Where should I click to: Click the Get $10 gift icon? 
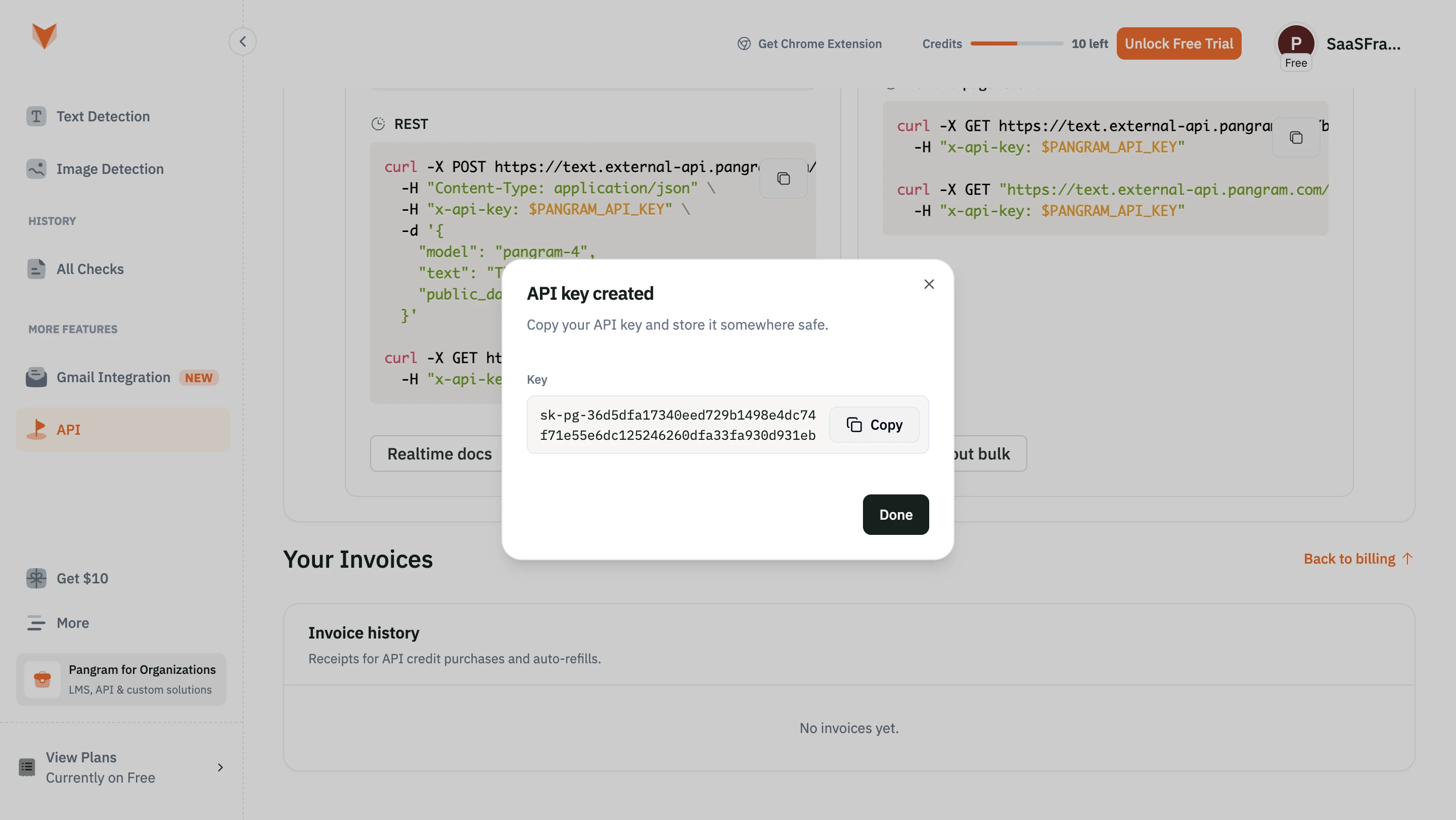click(x=36, y=578)
